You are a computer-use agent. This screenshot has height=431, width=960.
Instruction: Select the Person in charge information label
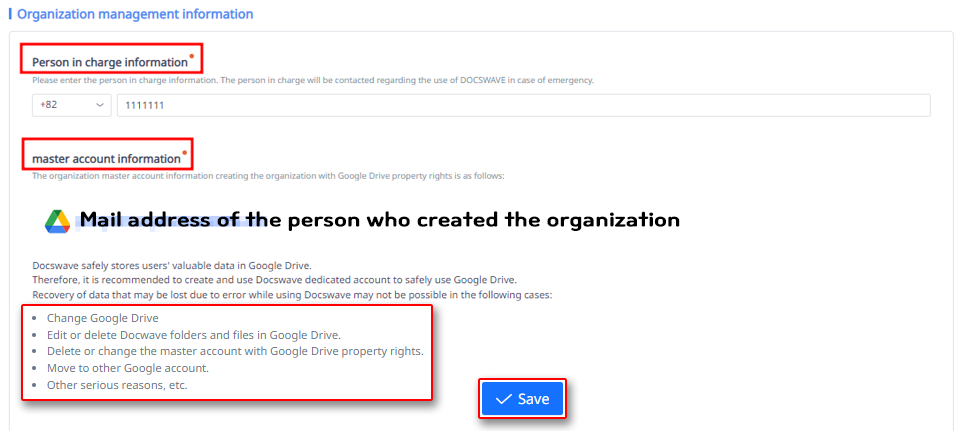(110, 62)
